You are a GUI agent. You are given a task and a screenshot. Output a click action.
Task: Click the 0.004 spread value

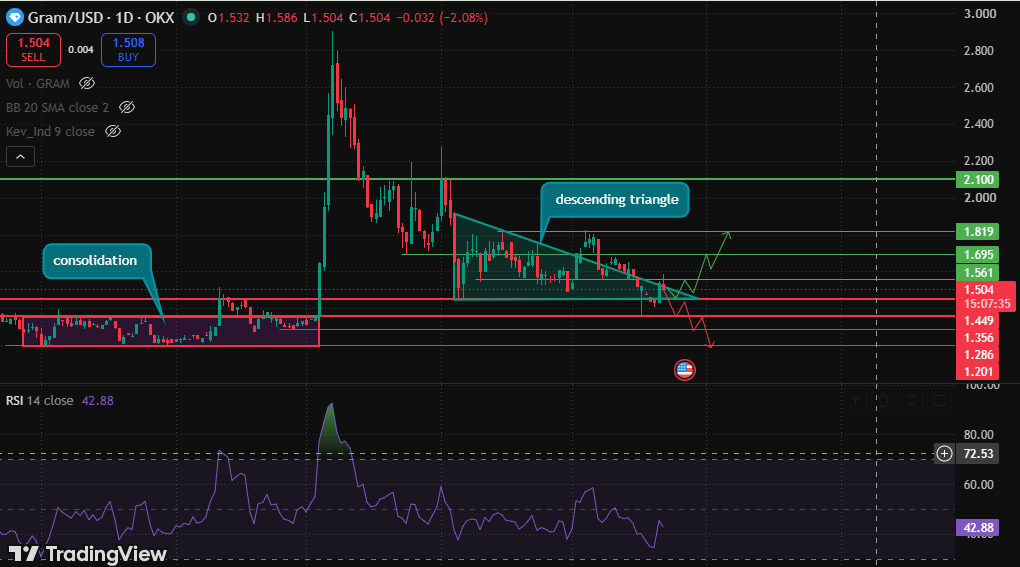click(81, 49)
